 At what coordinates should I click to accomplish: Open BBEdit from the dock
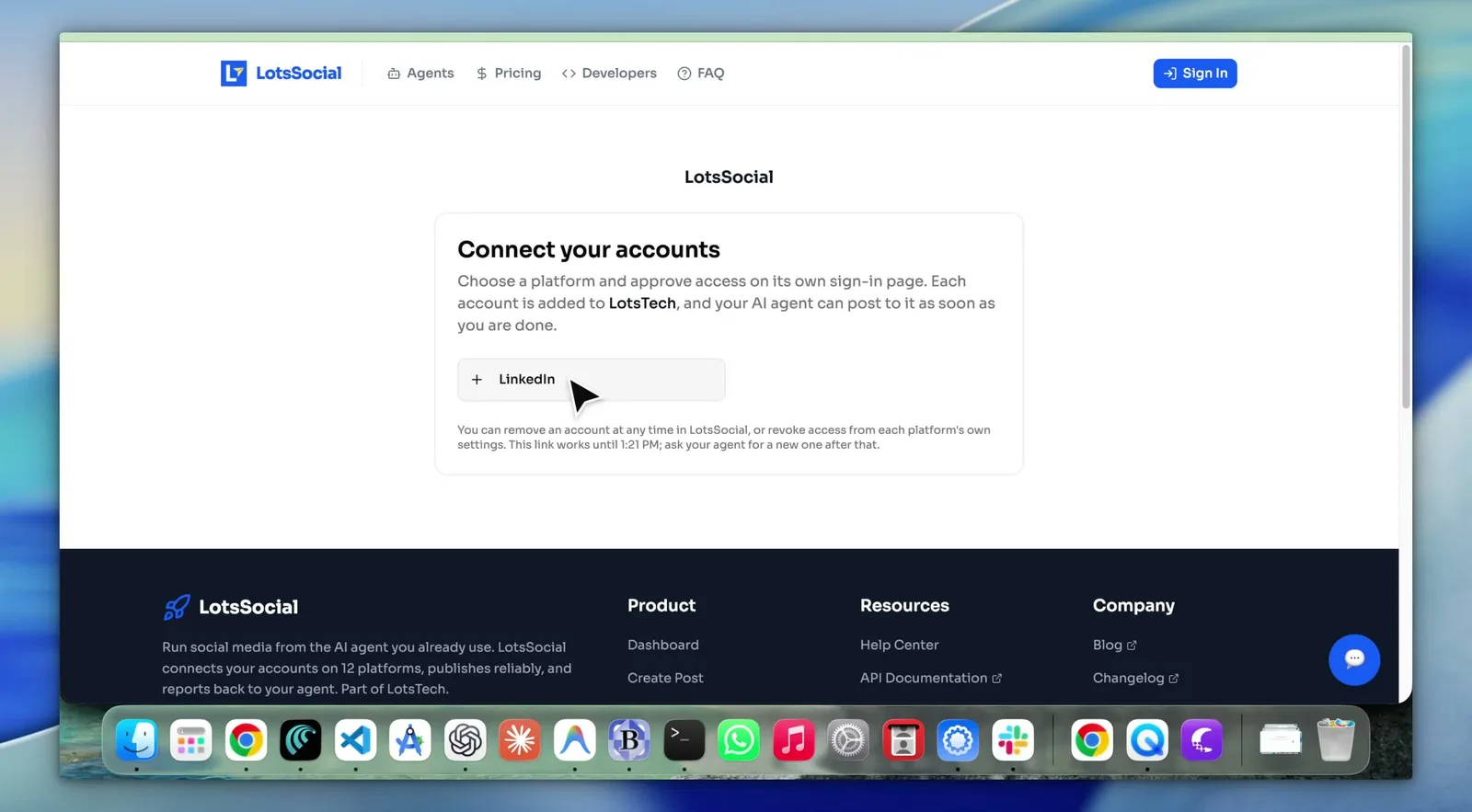[629, 740]
